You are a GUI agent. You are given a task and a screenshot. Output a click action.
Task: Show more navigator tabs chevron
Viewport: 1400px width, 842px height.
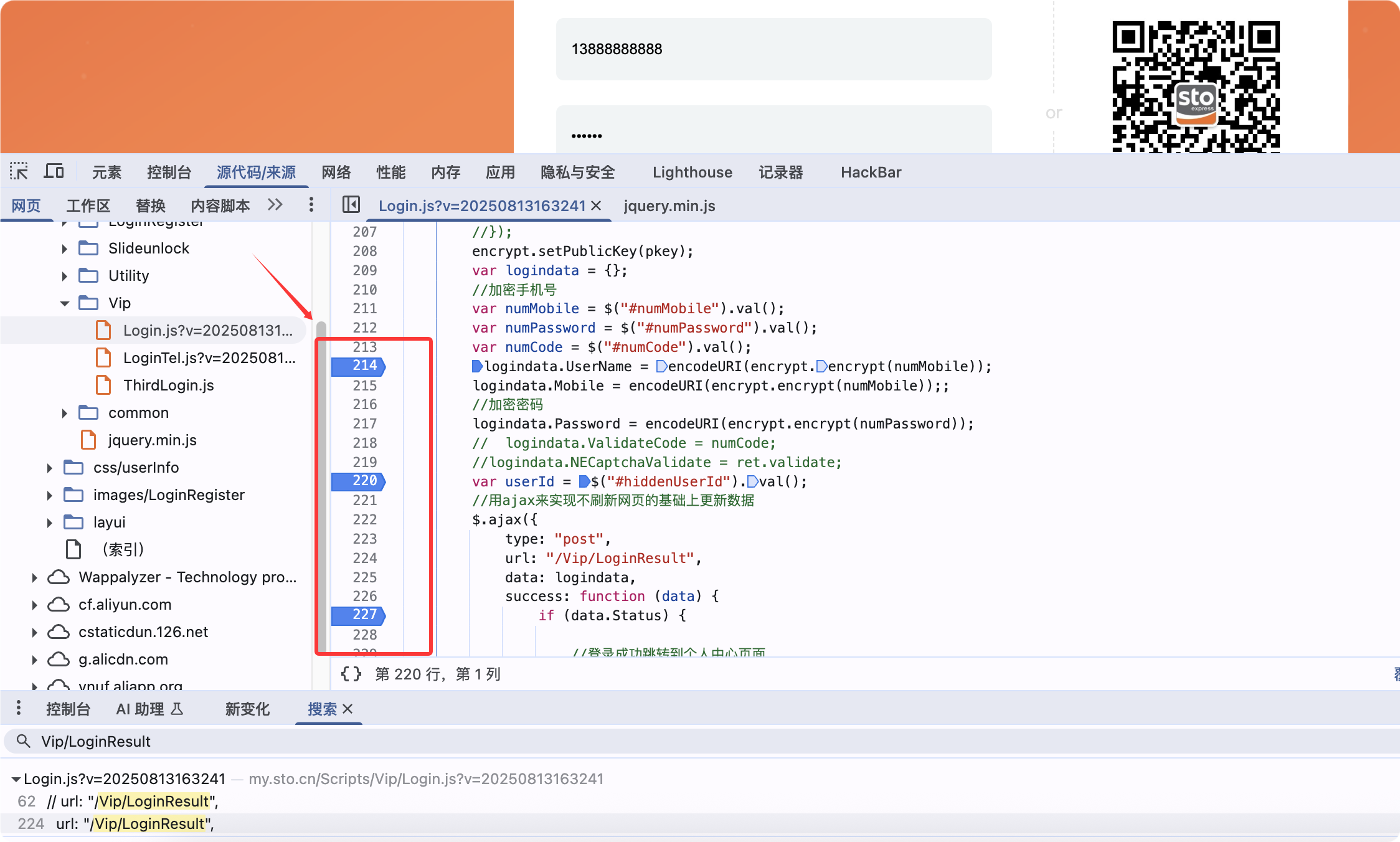(275, 205)
